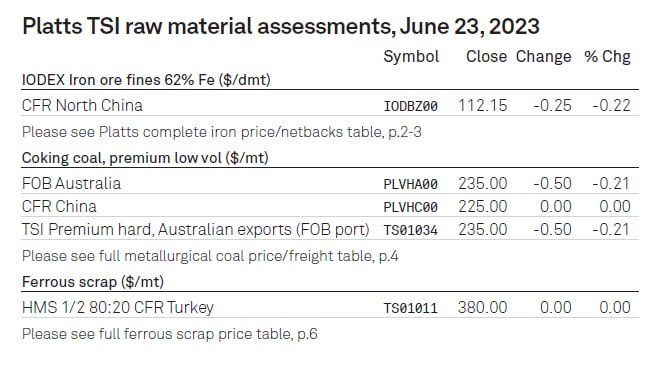Click the CFR North China row label
661x371 pixels.
[x=82, y=105]
